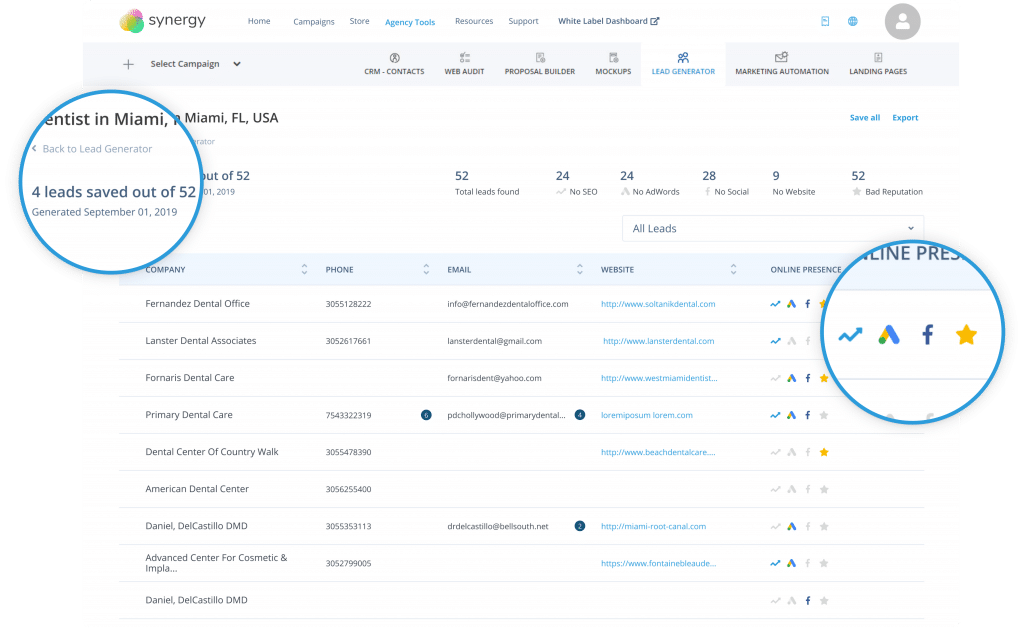The image size is (1024, 628).
Task: Launch the Proposal Builder tool
Action: point(539,64)
